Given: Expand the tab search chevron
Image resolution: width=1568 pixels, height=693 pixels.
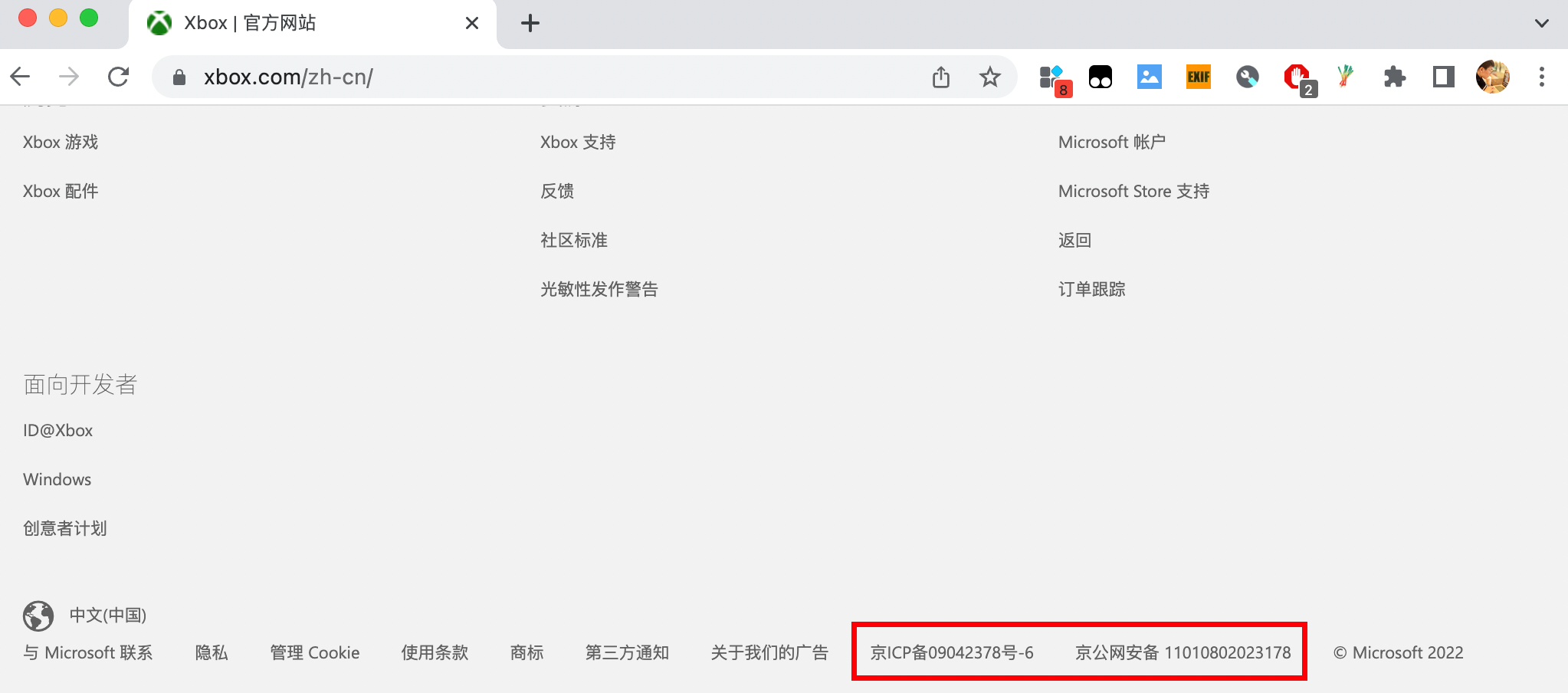Looking at the screenshot, I should click(1542, 23).
